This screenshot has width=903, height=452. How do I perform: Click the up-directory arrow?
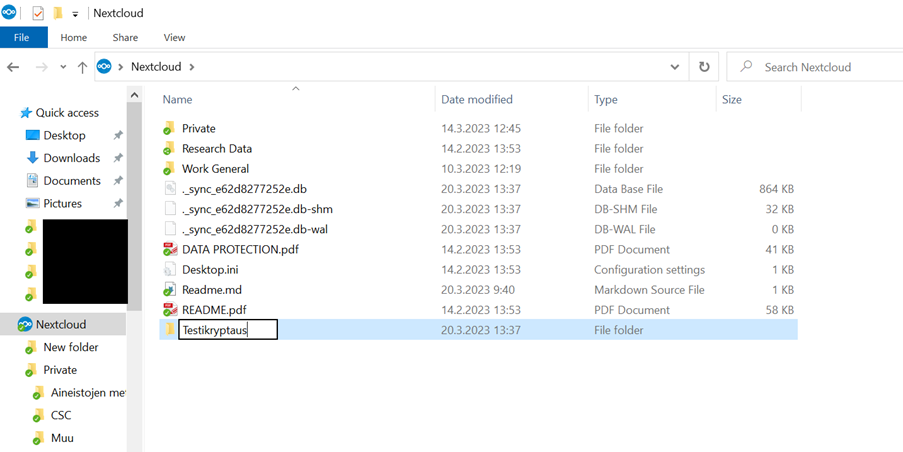pos(82,67)
